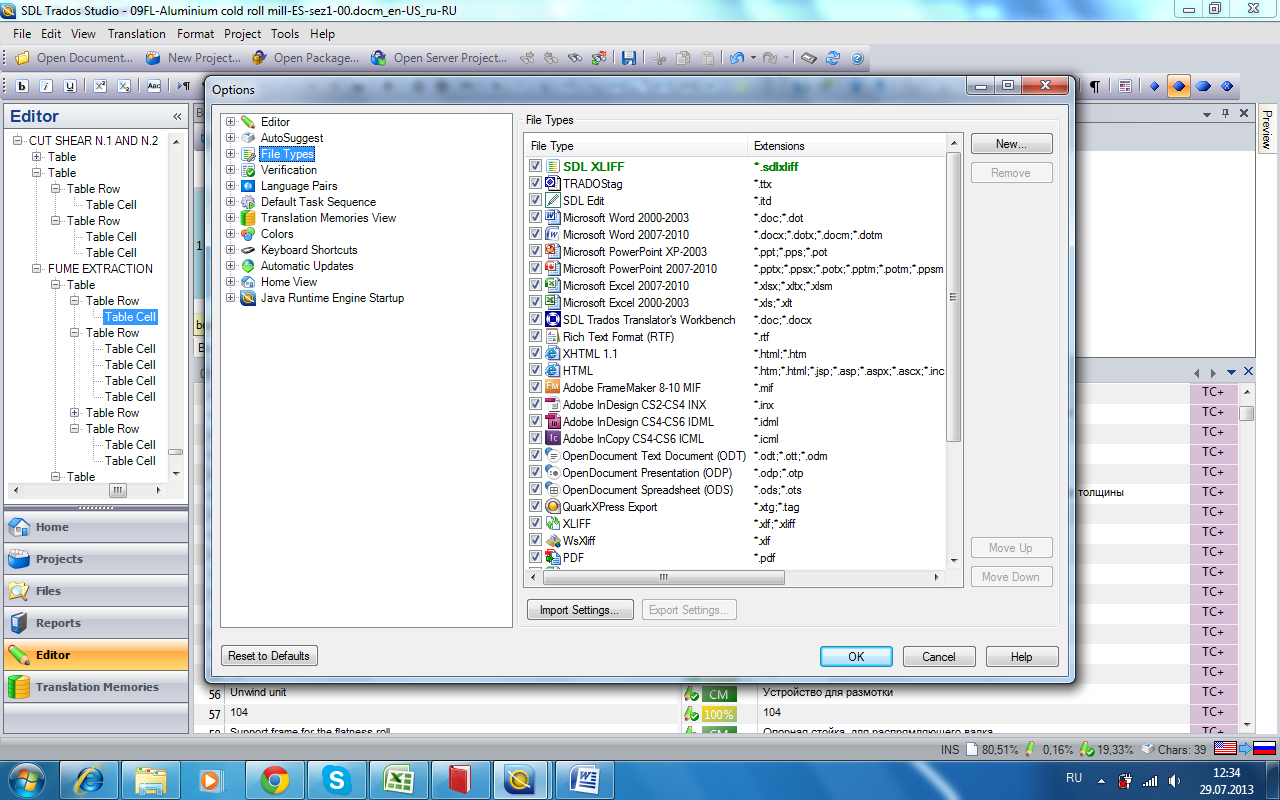
Task: Click the Underline formatting icon
Action: [x=71, y=86]
